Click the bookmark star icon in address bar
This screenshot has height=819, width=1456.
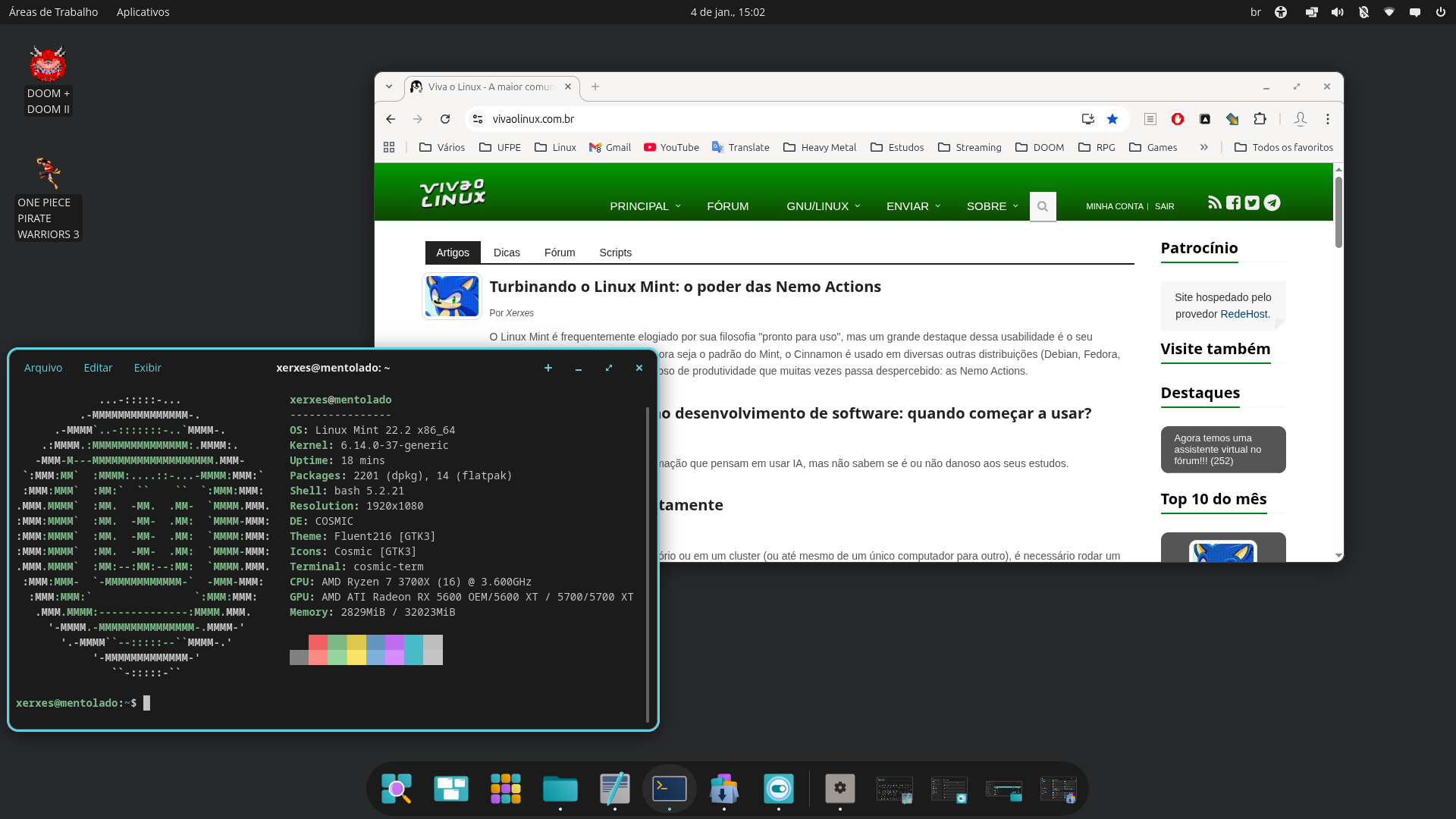pyautogui.click(x=1112, y=119)
